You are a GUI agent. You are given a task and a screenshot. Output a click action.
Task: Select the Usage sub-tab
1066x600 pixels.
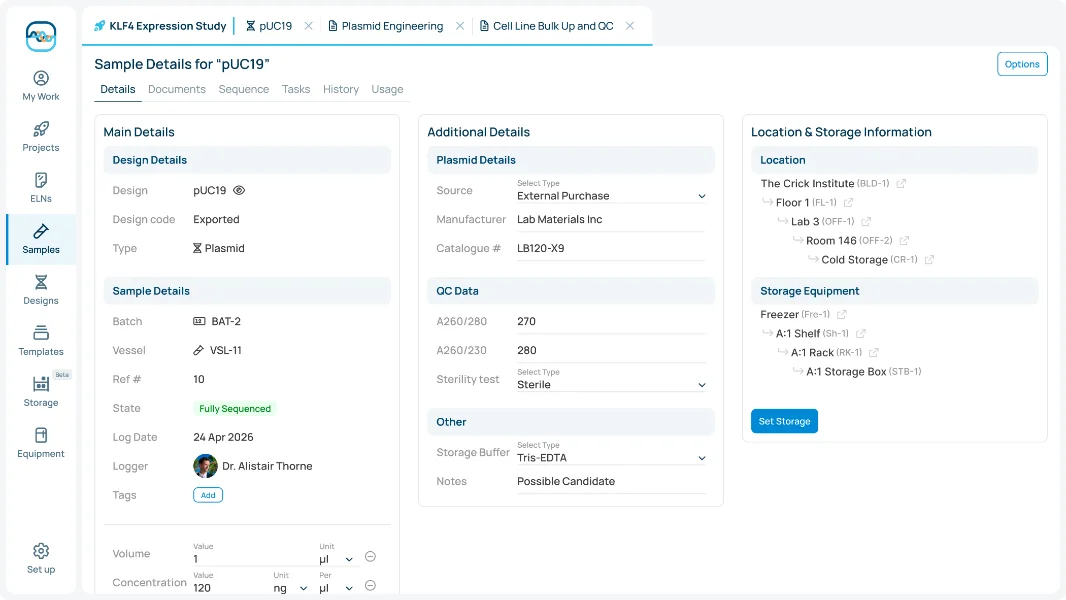(387, 89)
